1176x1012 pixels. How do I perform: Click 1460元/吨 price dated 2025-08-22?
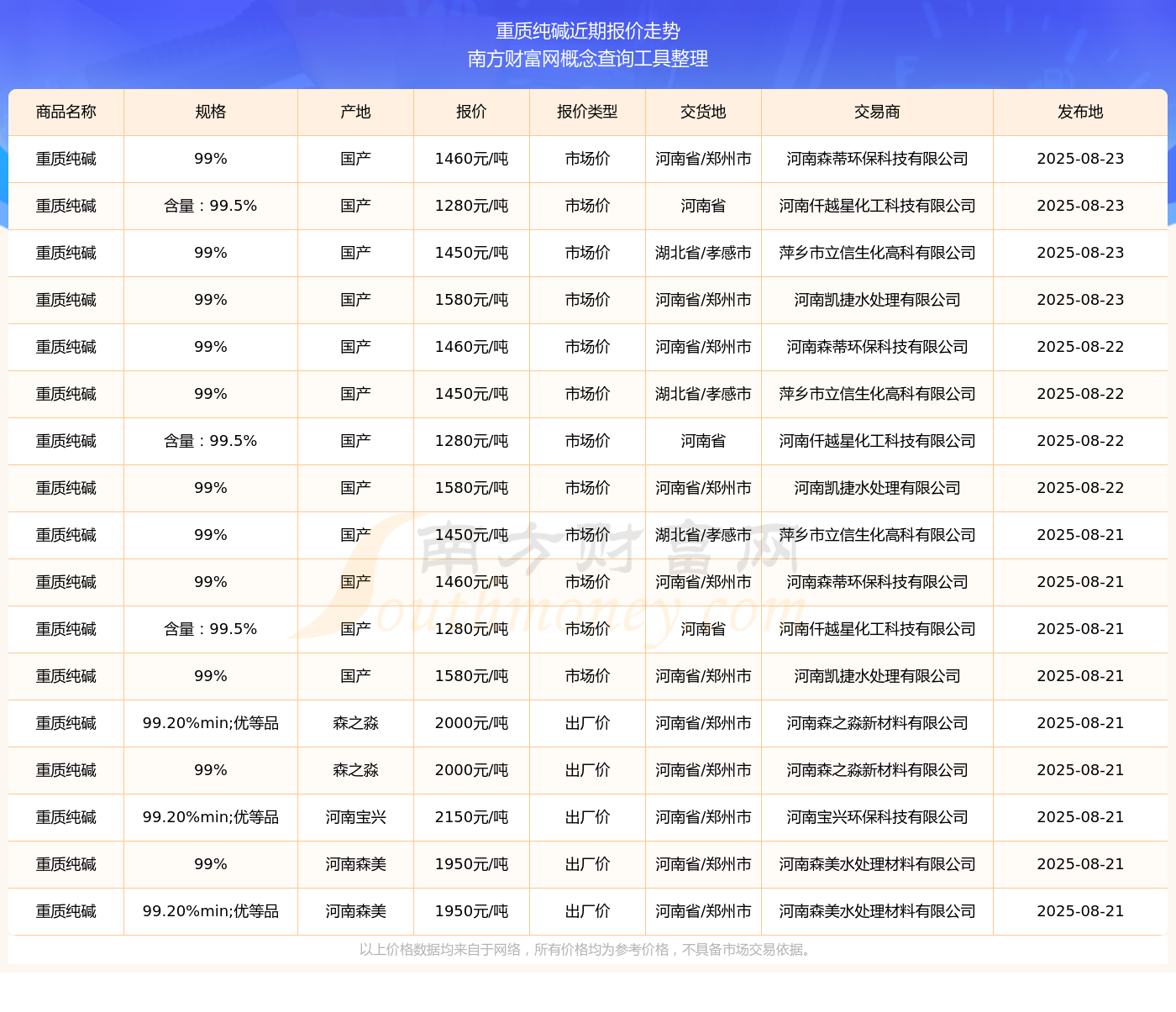472,347
